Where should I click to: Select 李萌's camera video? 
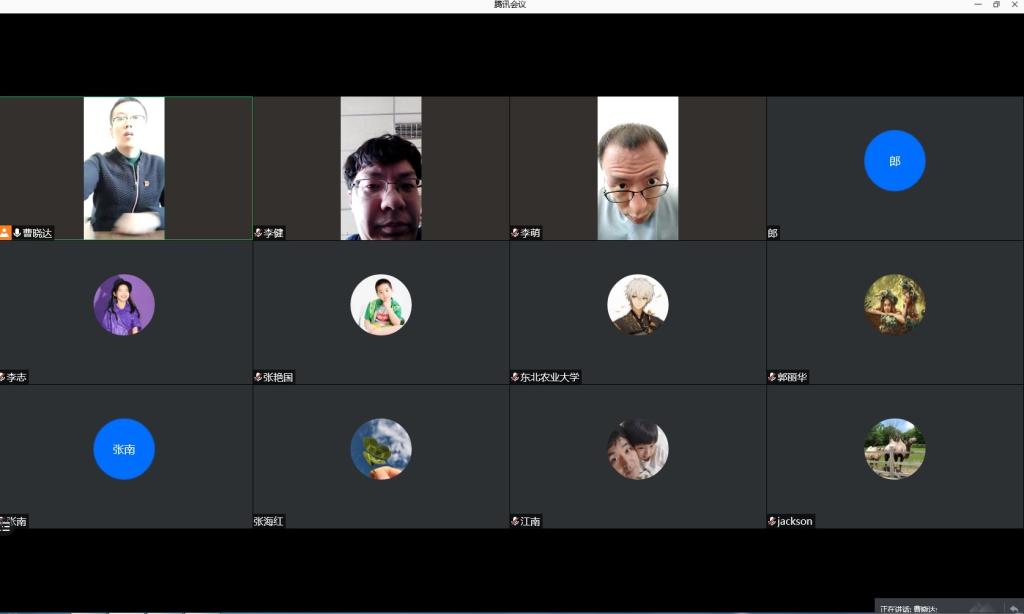(x=638, y=167)
